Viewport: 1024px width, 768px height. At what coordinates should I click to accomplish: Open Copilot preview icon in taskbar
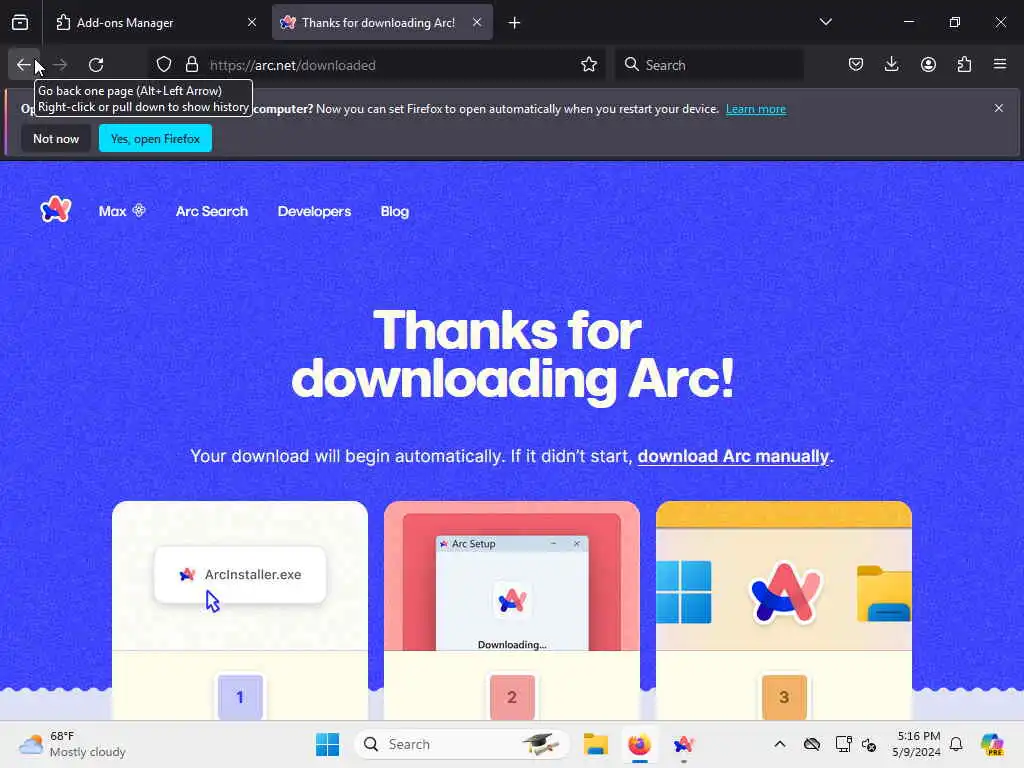click(992, 744)
